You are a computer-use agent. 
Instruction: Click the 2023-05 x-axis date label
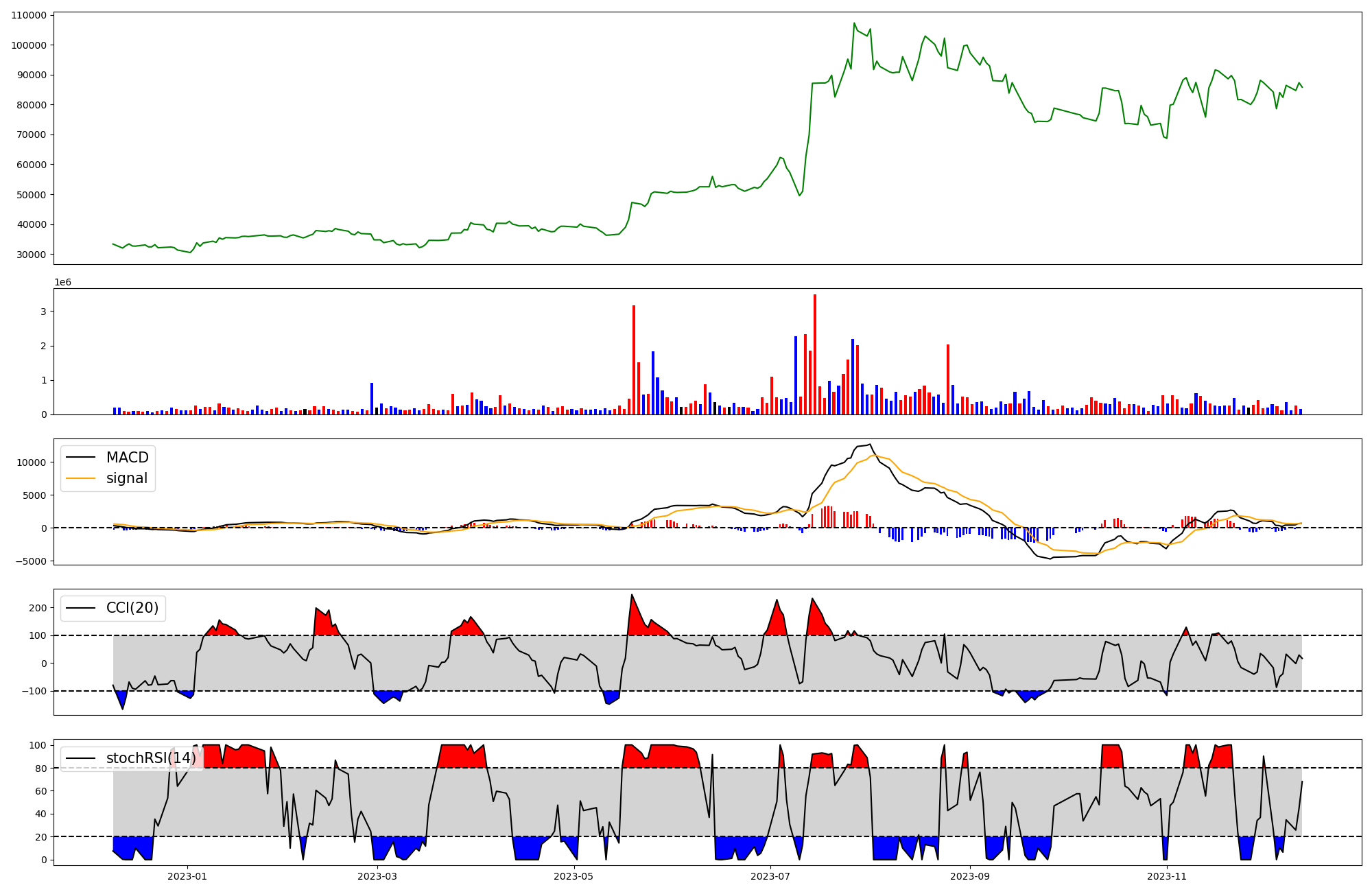[573, 876]
